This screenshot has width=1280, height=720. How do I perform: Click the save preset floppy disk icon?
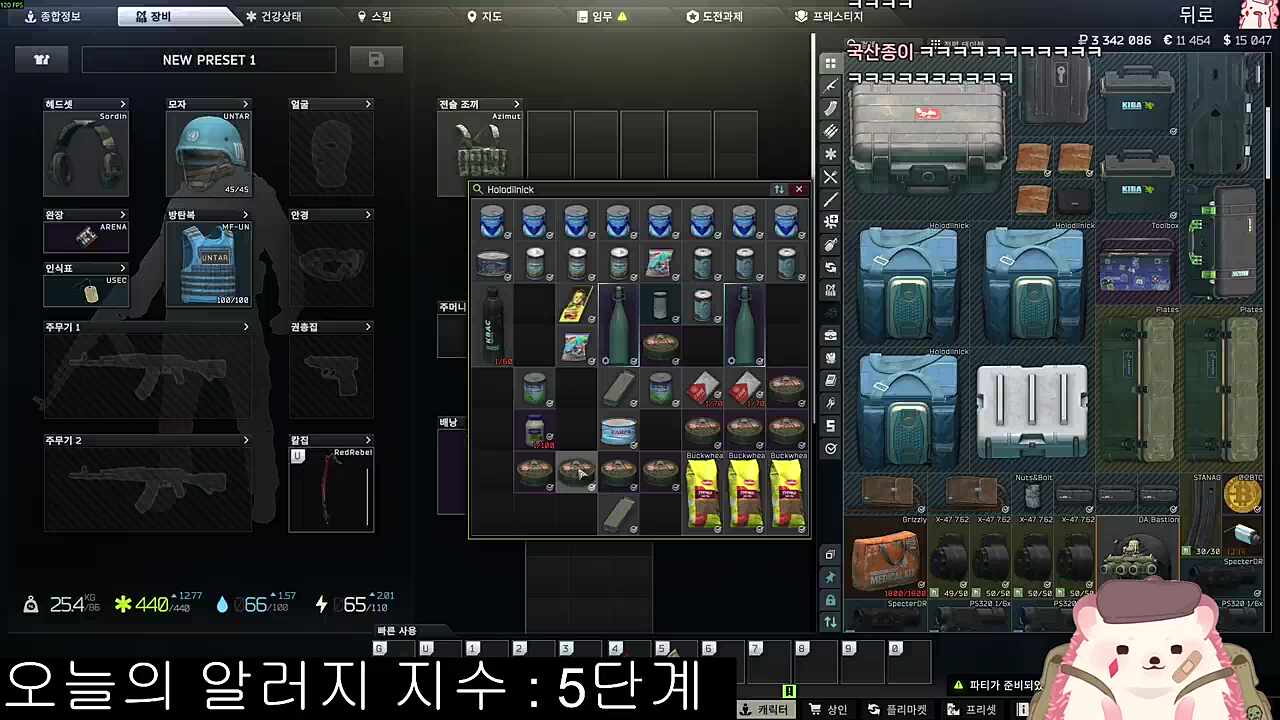pos(376,60)
